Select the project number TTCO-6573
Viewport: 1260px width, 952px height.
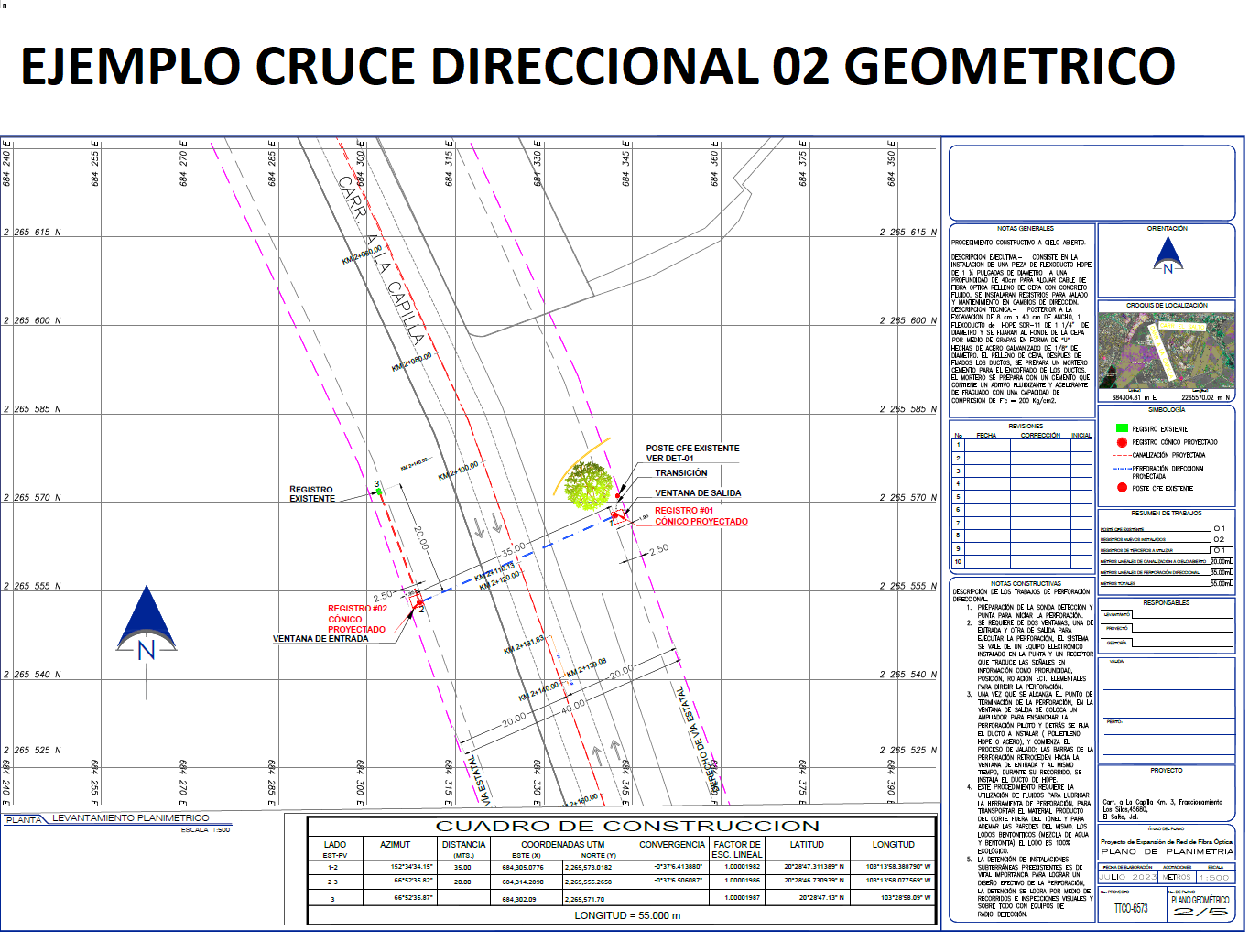1131,909
